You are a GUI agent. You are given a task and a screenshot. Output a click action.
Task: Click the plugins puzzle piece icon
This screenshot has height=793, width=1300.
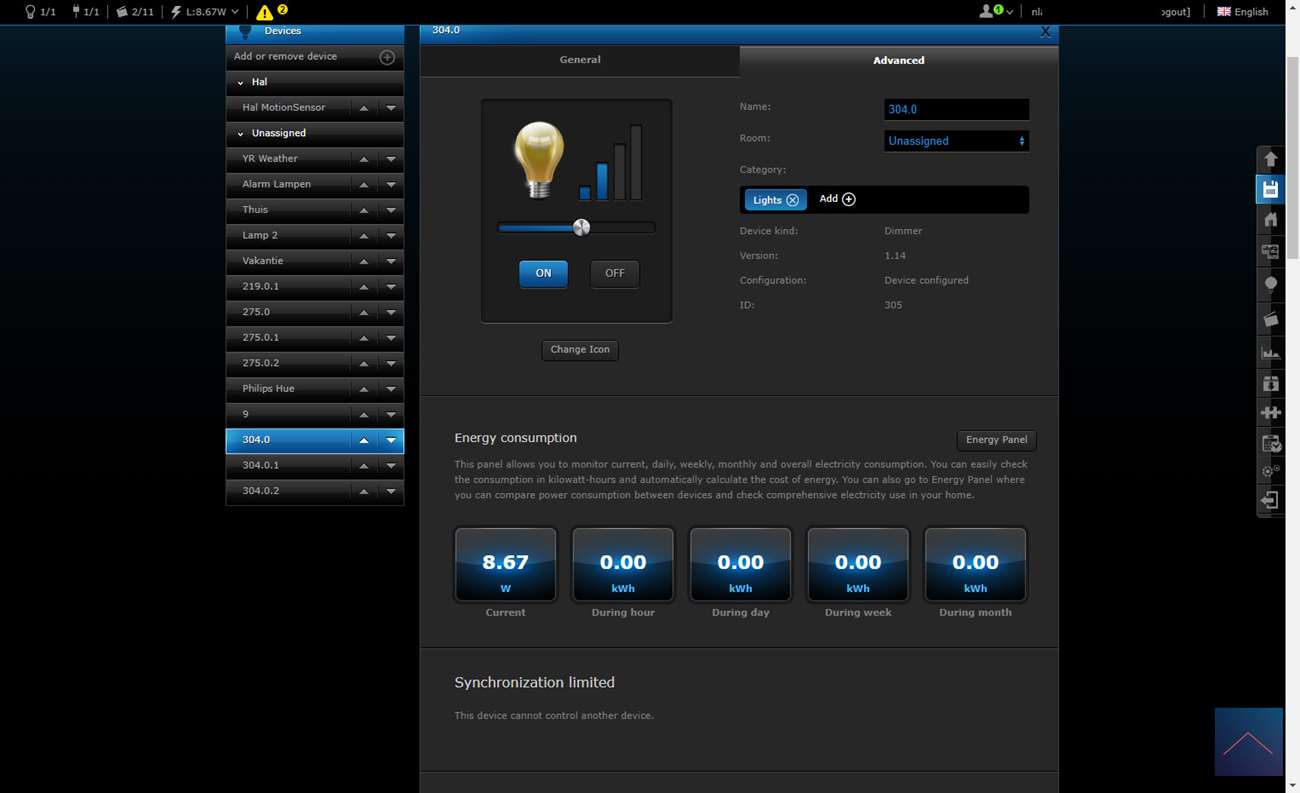point(1270,412)
